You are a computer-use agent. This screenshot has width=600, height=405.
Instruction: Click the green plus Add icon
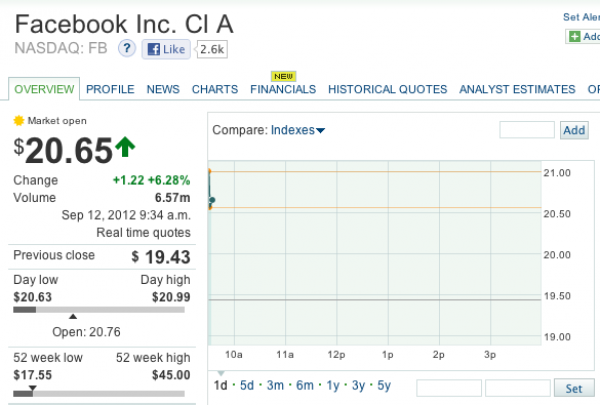click(x=575, y=36)
